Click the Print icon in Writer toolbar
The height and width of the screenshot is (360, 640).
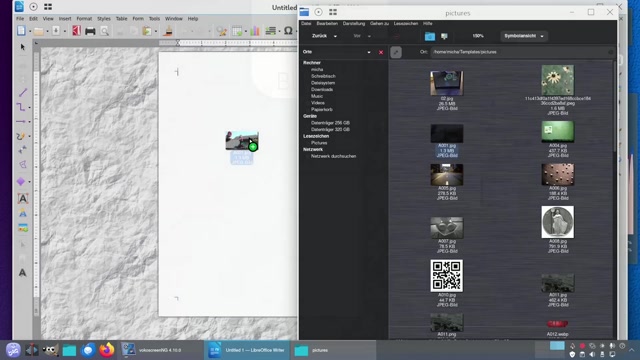90,31
